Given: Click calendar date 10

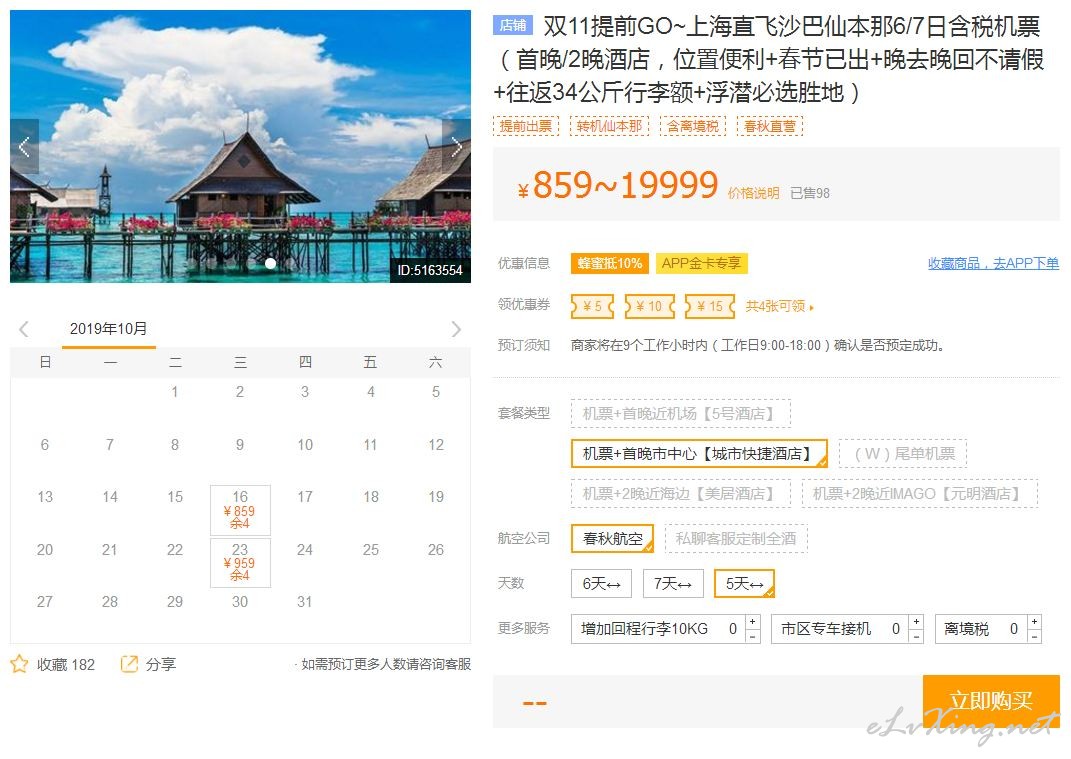Looking at the screenshot, I should (x=305, y=445).
